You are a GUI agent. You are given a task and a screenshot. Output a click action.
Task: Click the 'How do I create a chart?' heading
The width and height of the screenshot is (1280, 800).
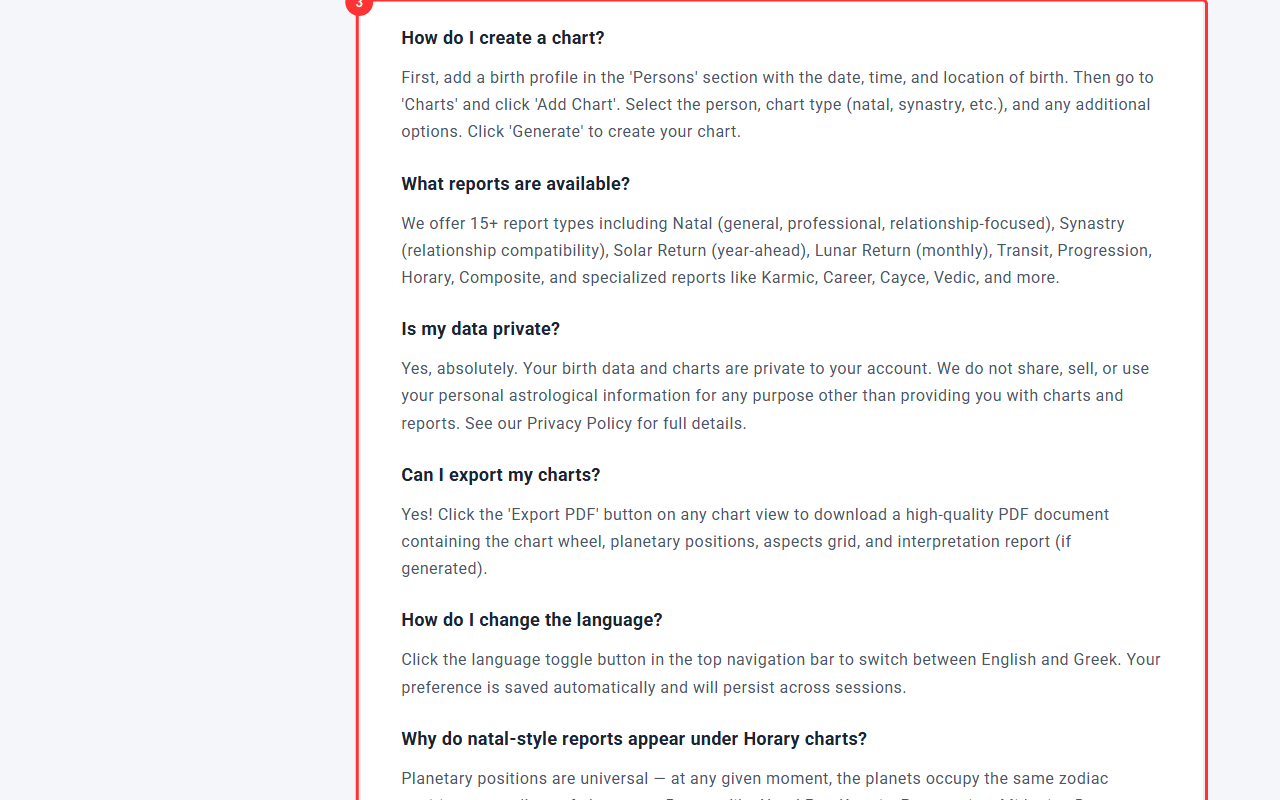503,38
